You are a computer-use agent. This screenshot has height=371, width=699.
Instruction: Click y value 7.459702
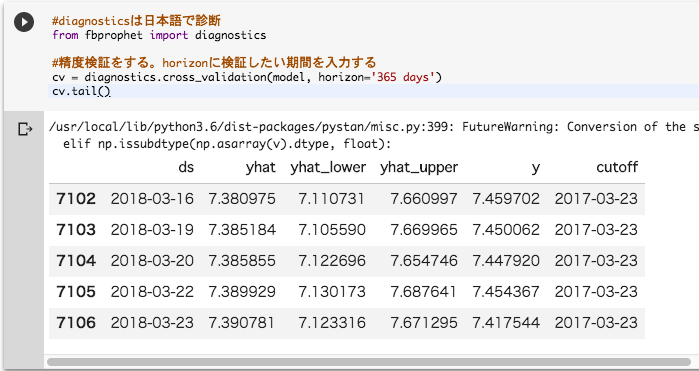click(x=506, y=198)
